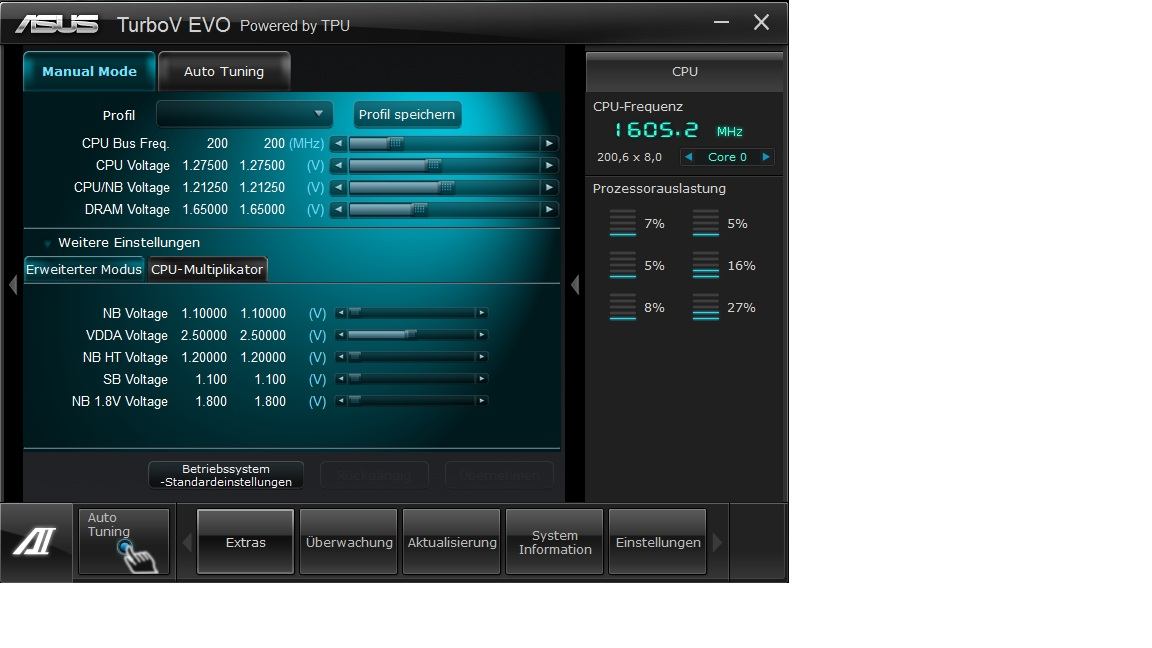Click the CPU Bus Freq. slider handle
This screenshot has height=648, width=1152.
click(x=395, y=143)
